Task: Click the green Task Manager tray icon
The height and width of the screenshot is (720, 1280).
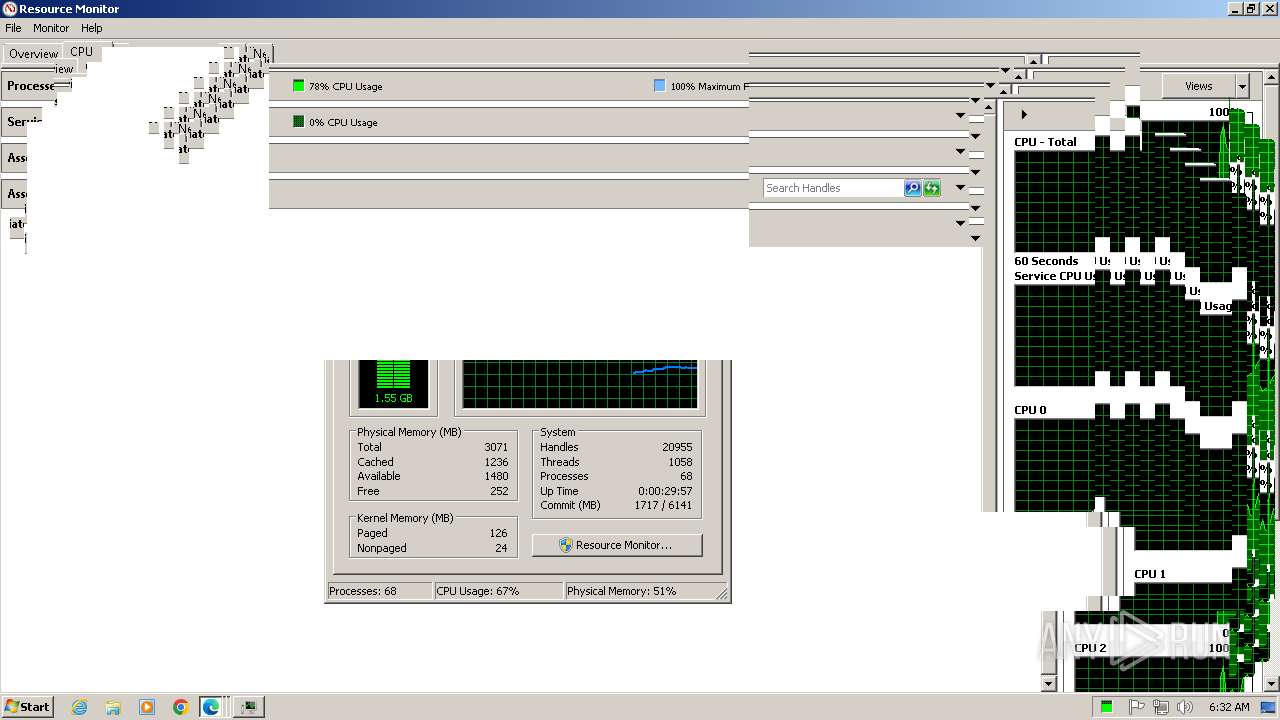Action: (x=1106, y=707)
